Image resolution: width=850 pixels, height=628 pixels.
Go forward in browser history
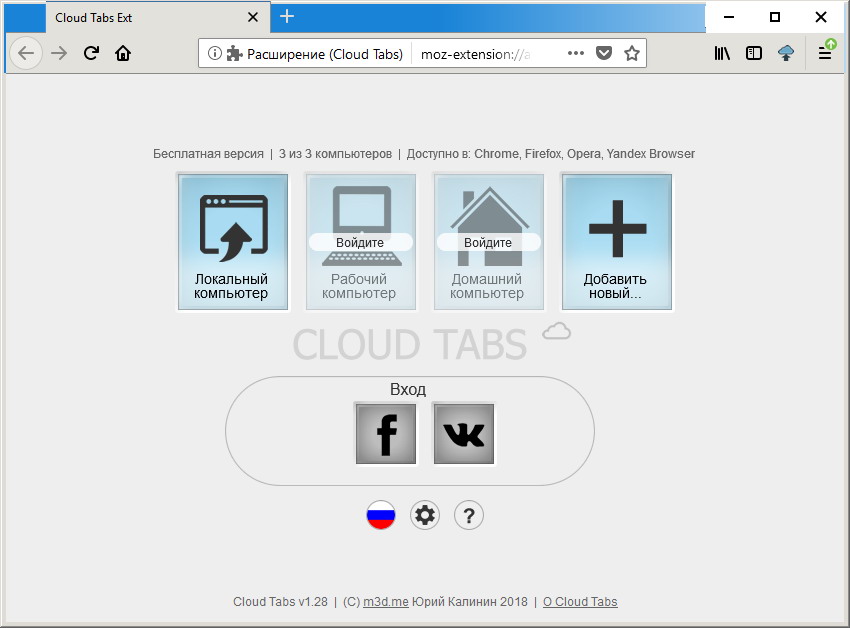(x=59, y=53)
